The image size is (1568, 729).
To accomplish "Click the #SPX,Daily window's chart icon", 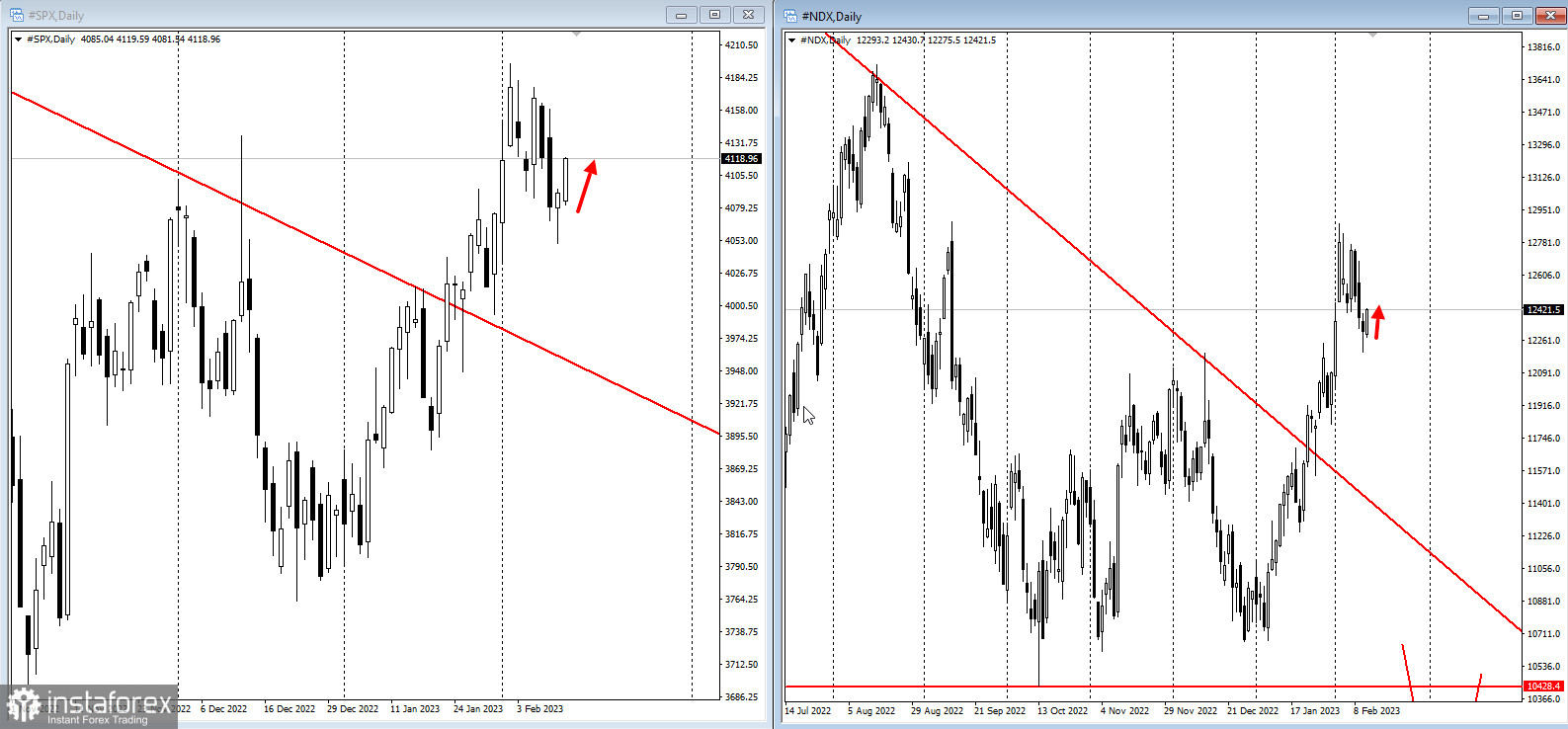I will (17, 15).
